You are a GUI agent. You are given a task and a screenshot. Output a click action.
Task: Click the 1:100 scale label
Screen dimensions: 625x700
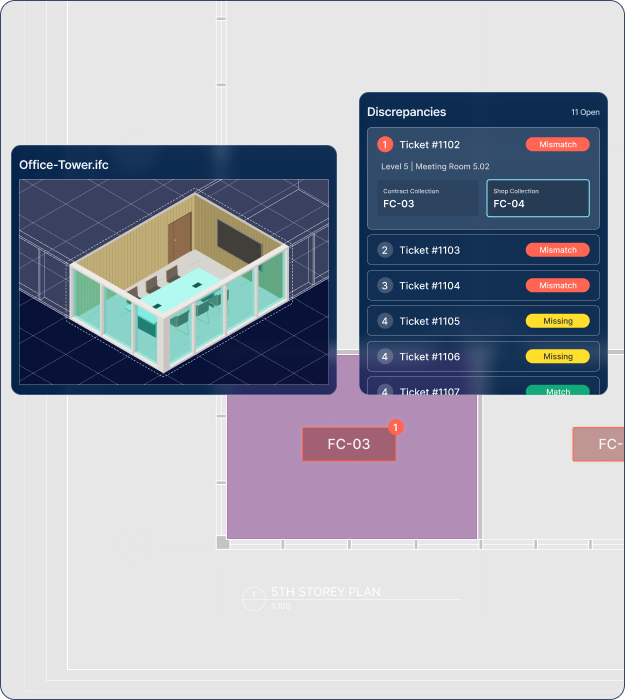(x=281, y=606)
